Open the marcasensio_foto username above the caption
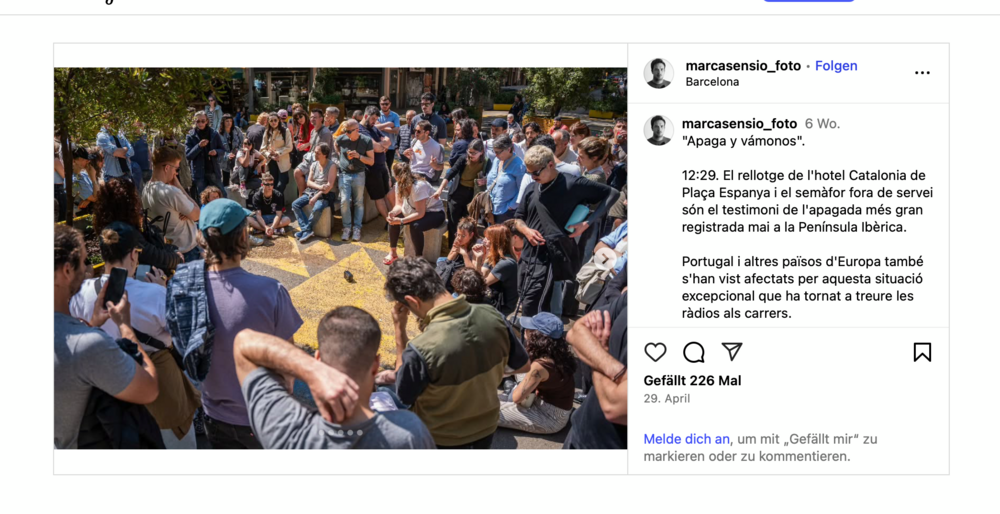The width and height of the screenshot is (1000, 514). (x=739, y=124)
